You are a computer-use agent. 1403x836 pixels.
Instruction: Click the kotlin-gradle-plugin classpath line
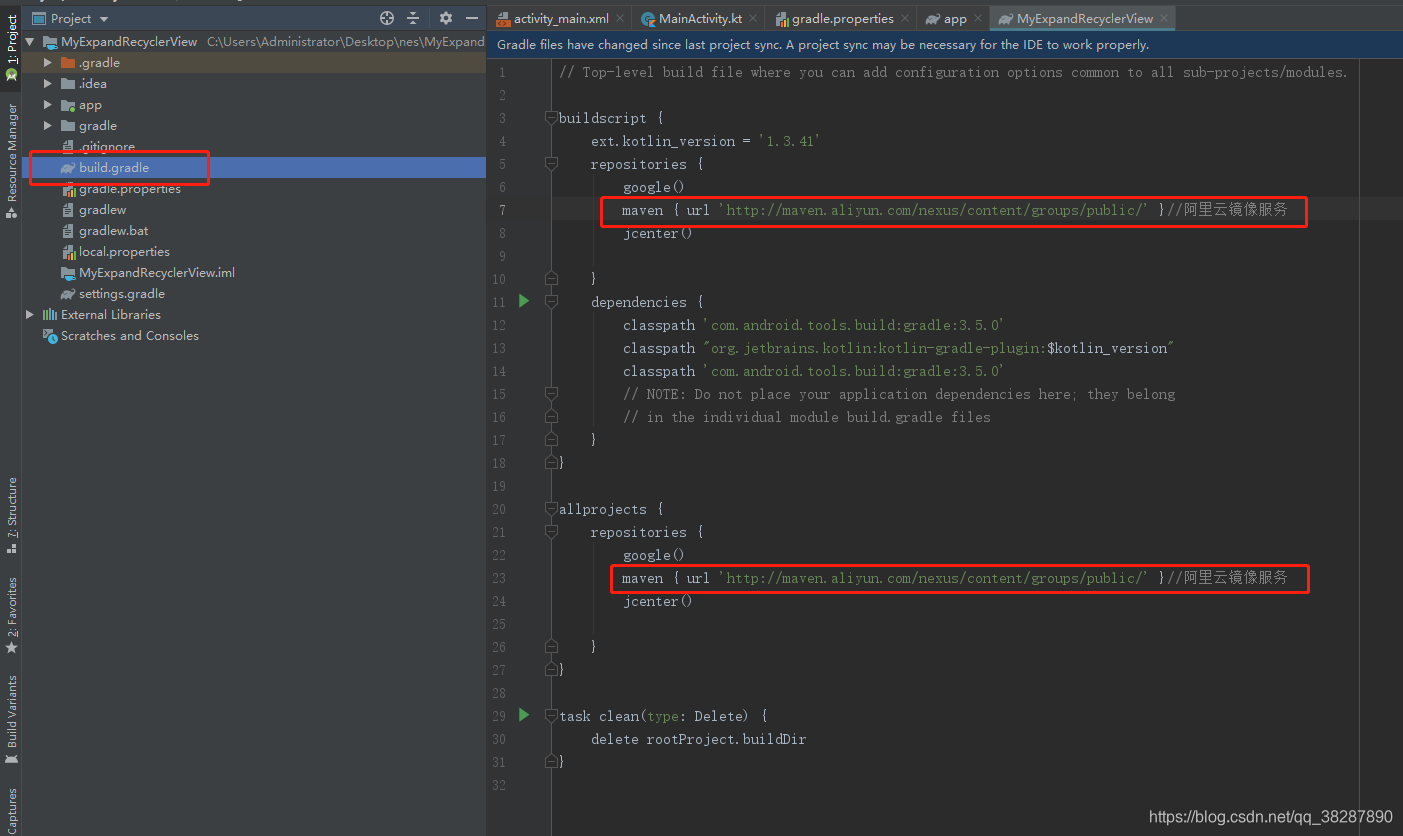(x=898, y=348)
